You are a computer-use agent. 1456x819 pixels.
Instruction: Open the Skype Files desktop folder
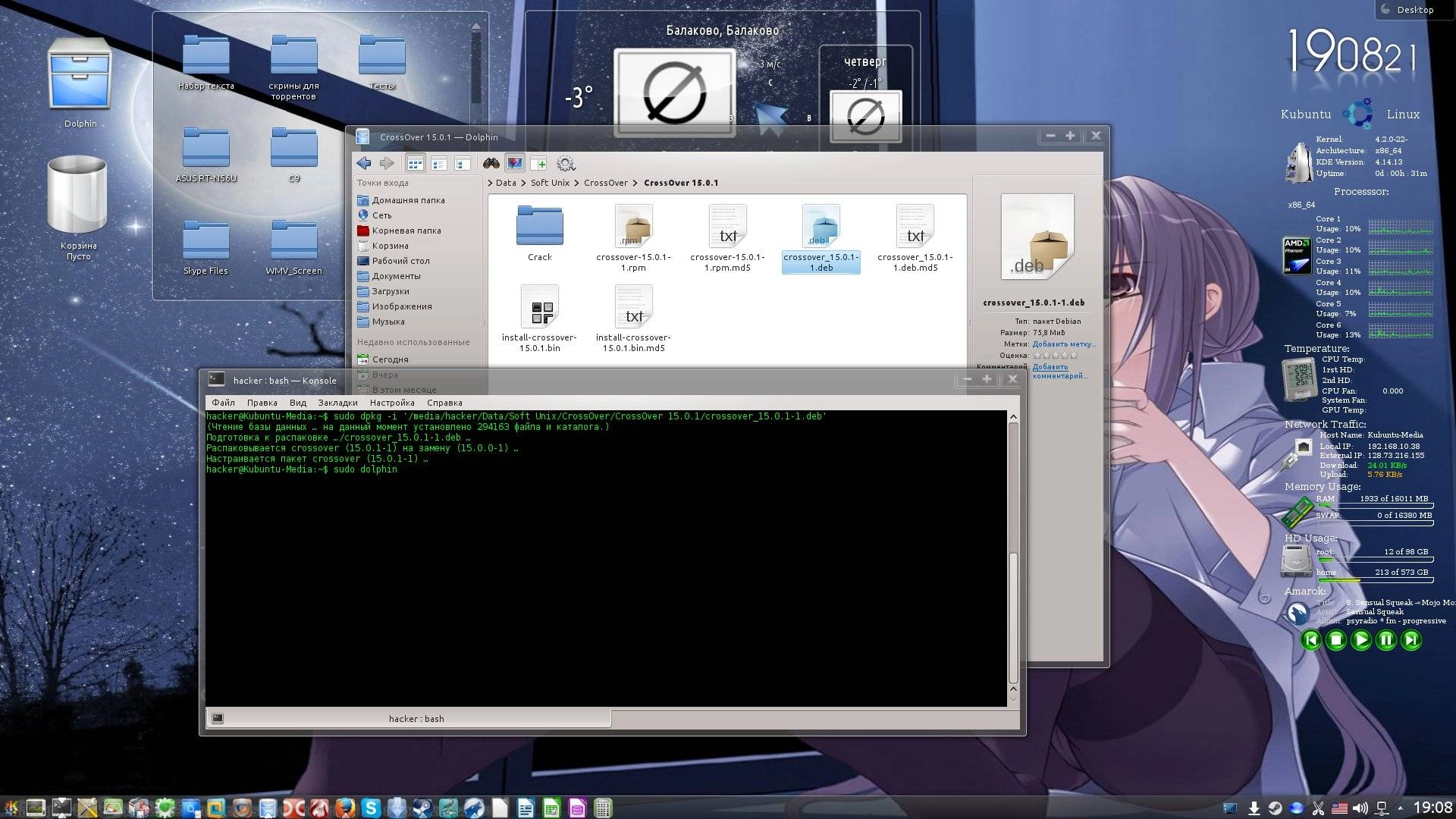tap(206, 247)
